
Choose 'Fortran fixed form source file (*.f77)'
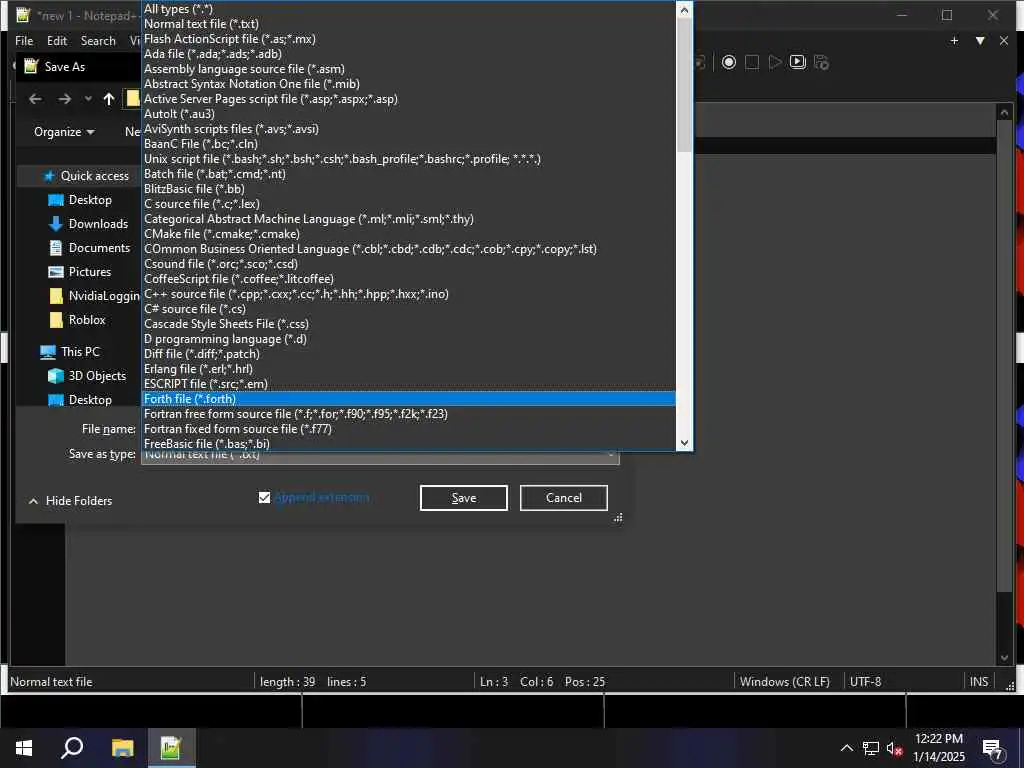tap(409, 429)
